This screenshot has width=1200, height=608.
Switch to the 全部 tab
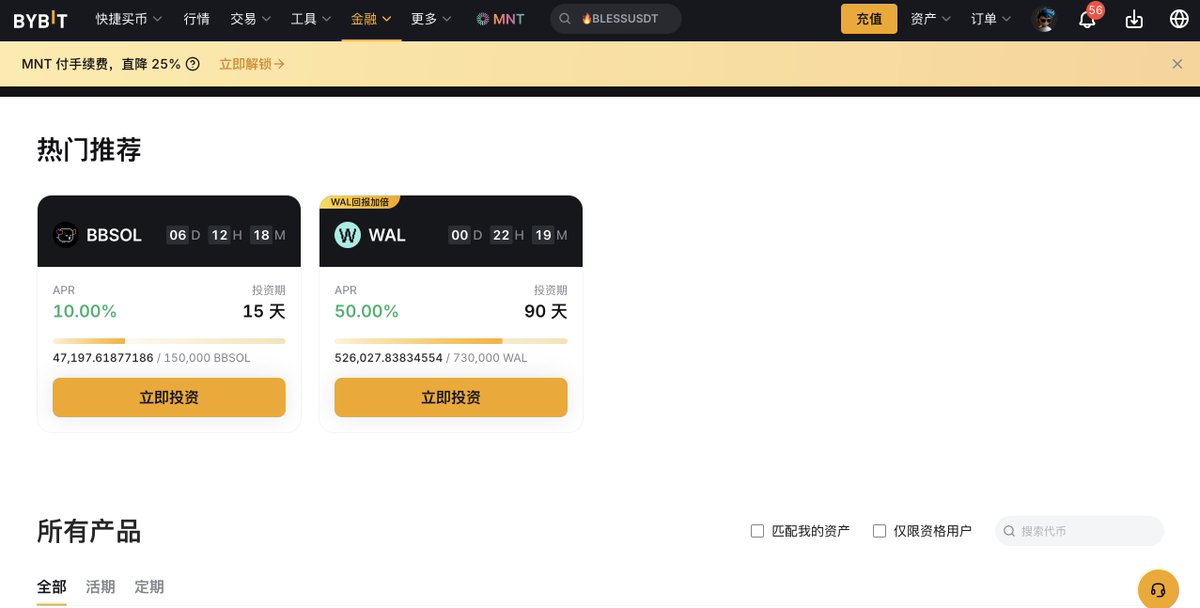(x=52, y=587)
